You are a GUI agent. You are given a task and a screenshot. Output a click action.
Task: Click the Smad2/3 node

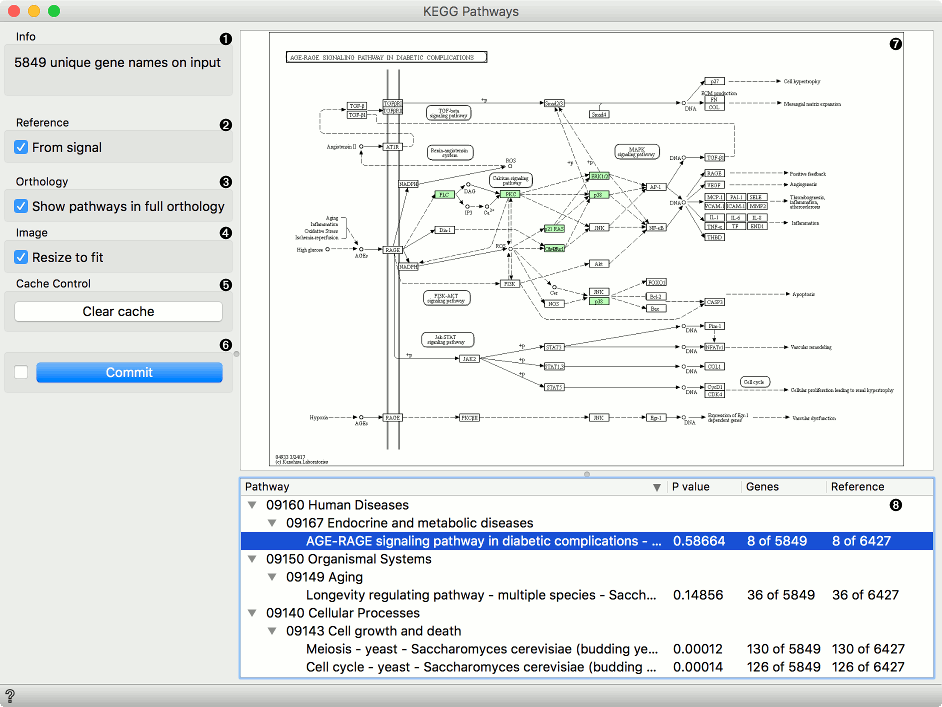click(x=554, y=103)
